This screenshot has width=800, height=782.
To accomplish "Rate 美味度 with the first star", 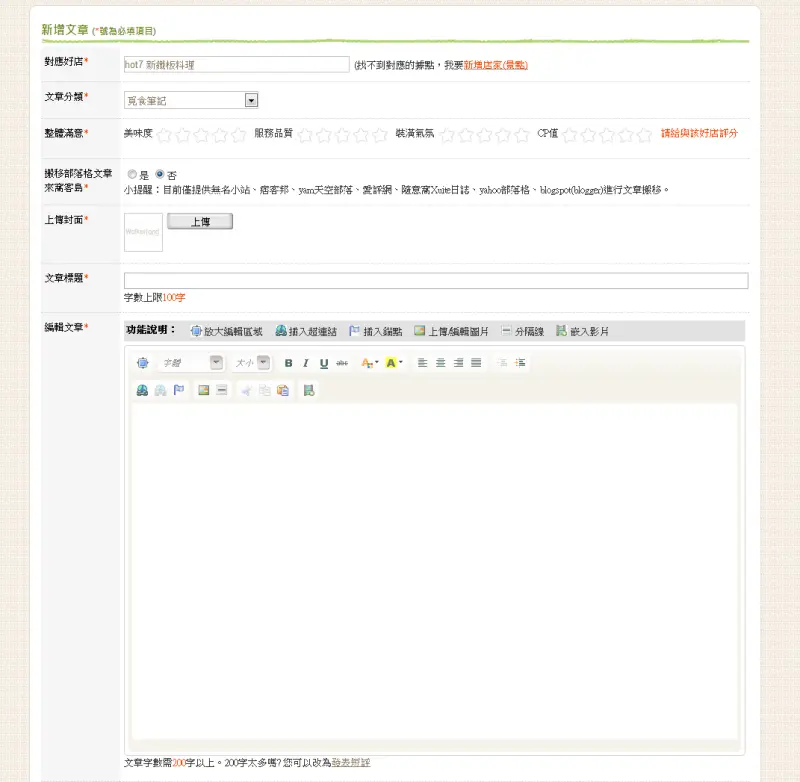I will 164,135.
